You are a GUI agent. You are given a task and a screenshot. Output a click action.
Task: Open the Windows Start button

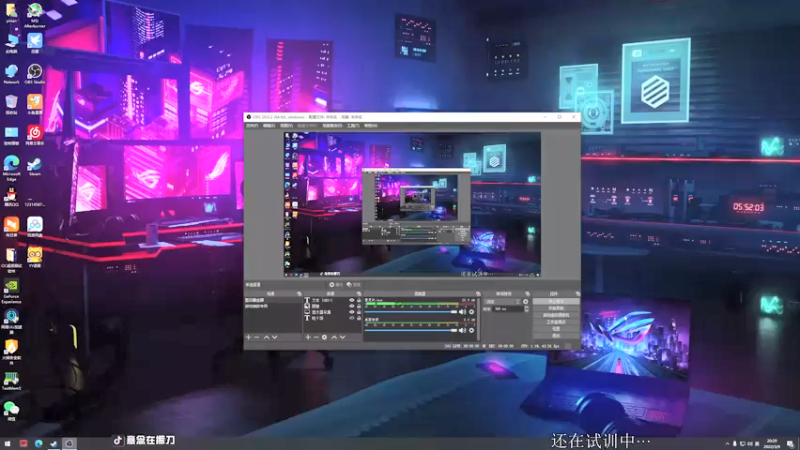[x=7, y=443]
